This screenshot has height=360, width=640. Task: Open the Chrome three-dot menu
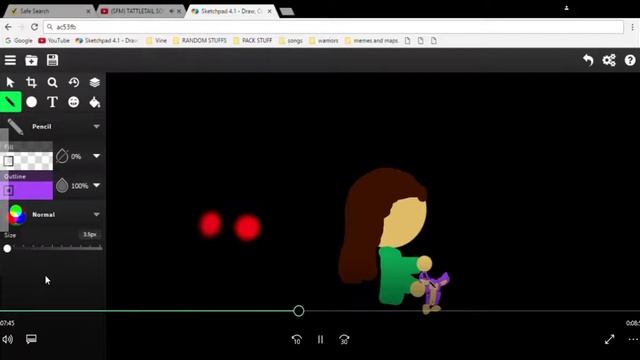click(x=632, y=27)
